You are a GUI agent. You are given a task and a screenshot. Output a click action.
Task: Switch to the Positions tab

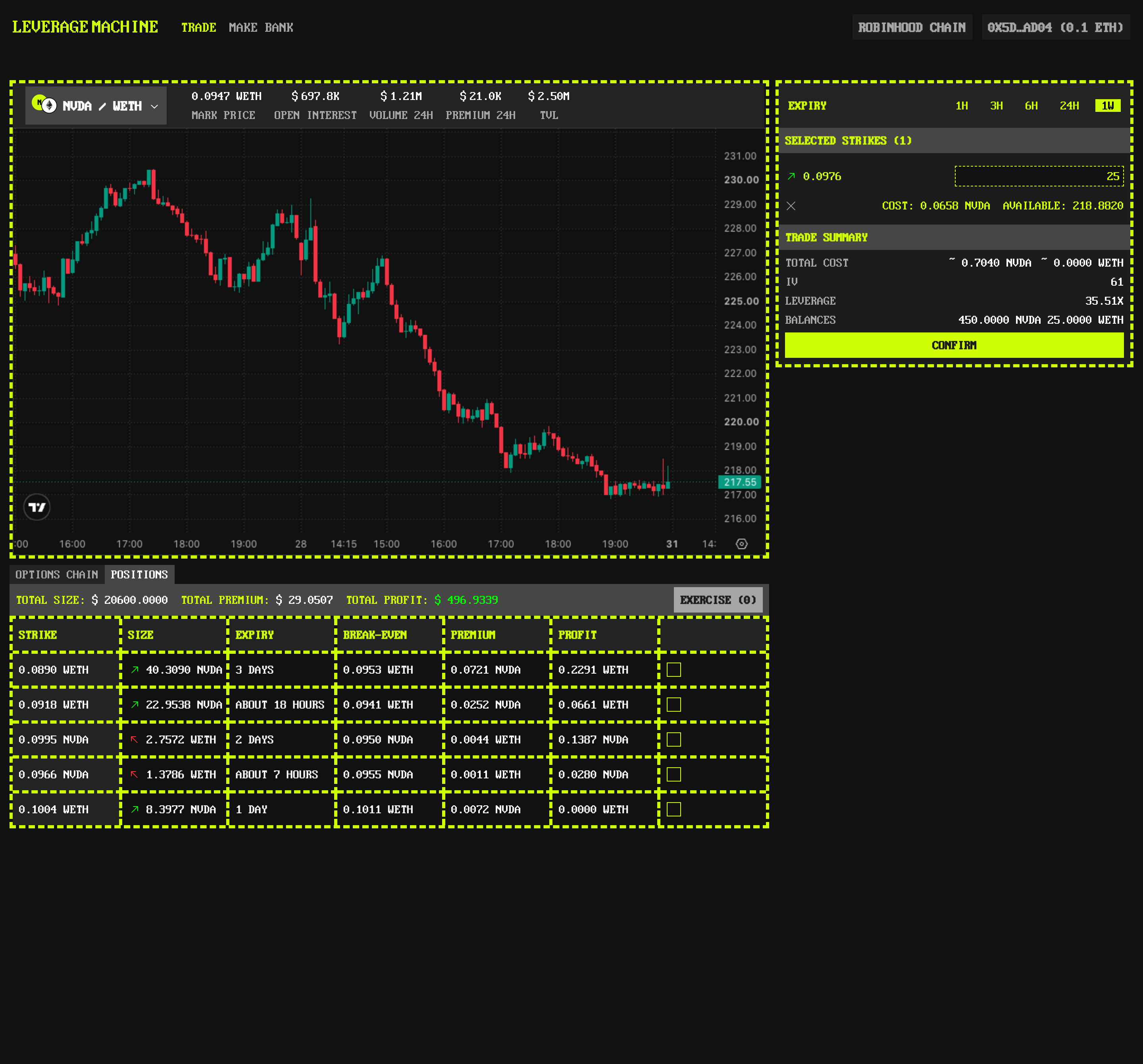(x=139, y=575)
